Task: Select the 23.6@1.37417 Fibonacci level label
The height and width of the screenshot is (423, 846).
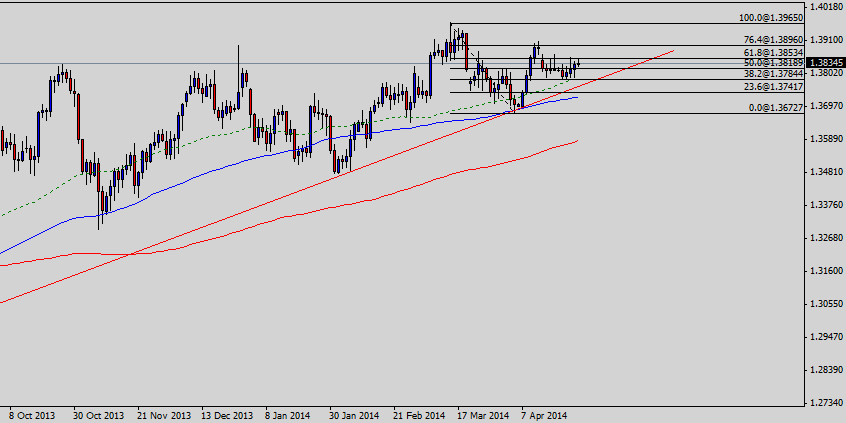Action: [772, 87]
